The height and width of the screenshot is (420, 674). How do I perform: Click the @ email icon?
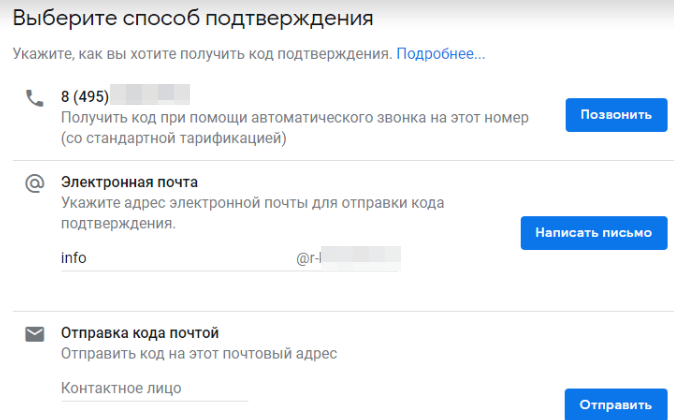pyautogui.click(x=35, y=182)
